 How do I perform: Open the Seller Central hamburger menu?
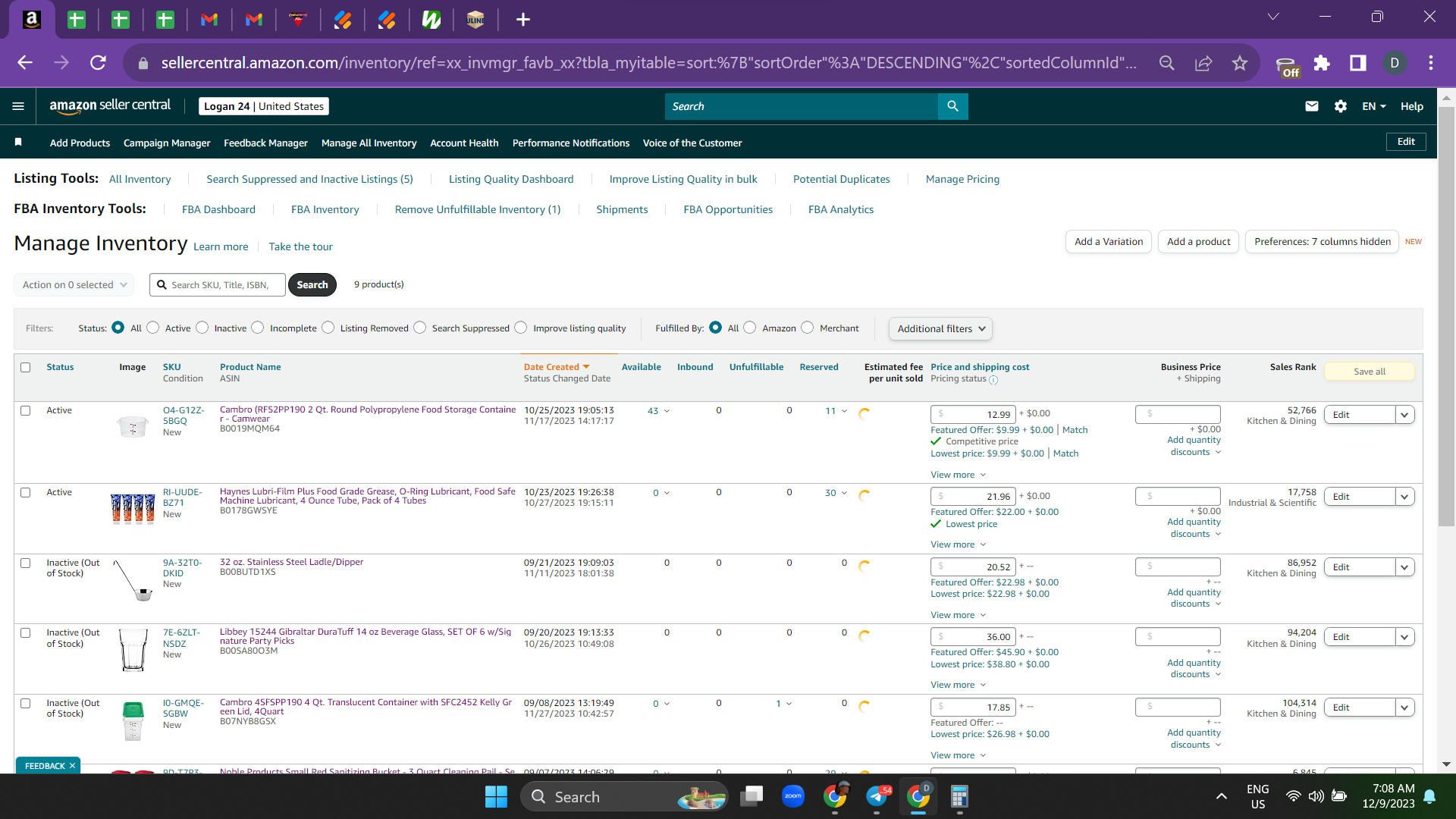pyautogui.click(x=18, y=106)
